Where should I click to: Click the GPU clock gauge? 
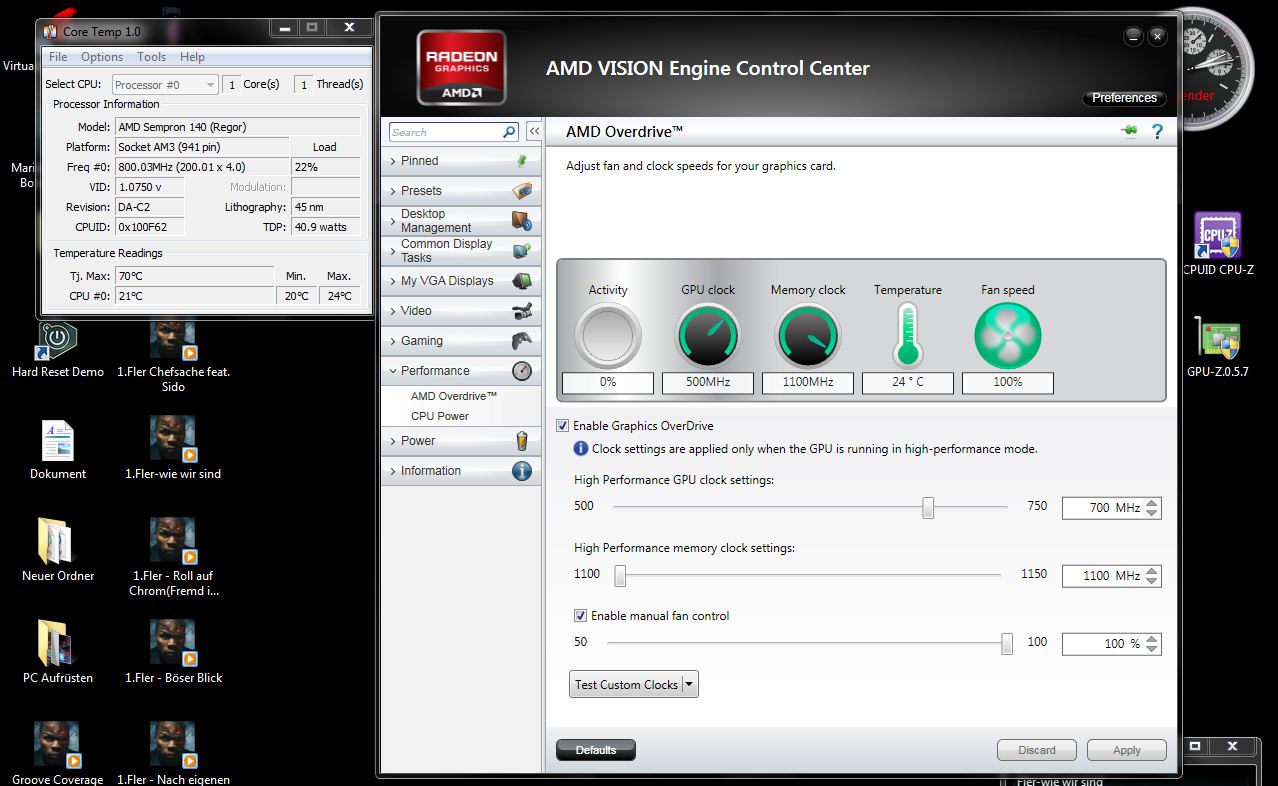pos(708,336)
